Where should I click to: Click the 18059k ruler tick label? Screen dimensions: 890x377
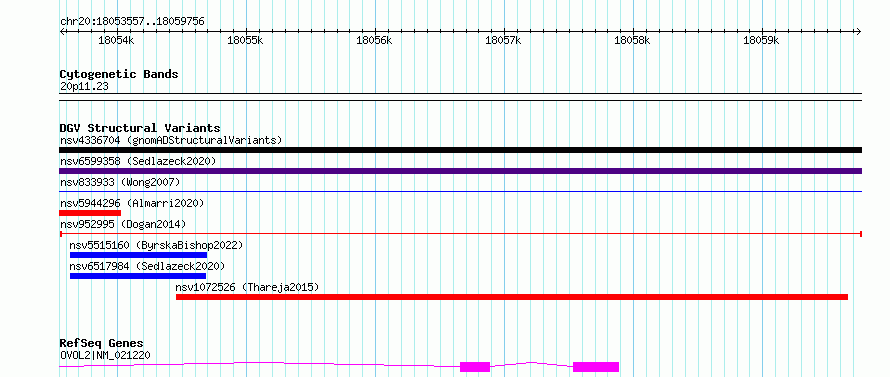coord(761,40)
